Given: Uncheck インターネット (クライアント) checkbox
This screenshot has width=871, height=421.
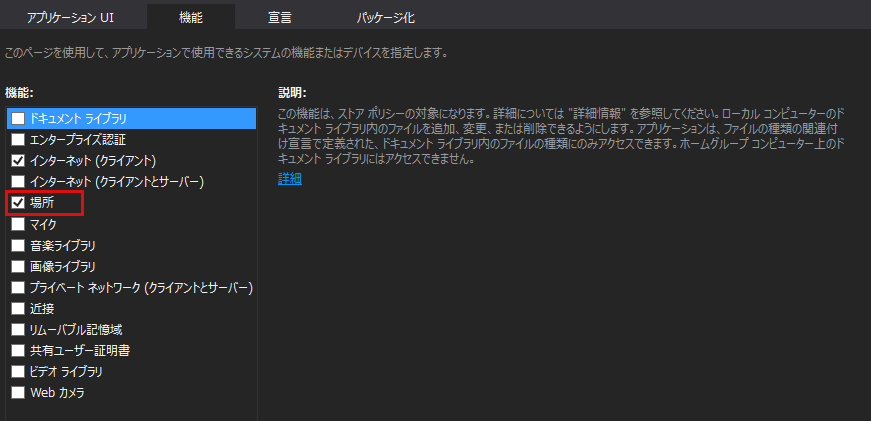Looking at the screenshot, I should 18,161.
